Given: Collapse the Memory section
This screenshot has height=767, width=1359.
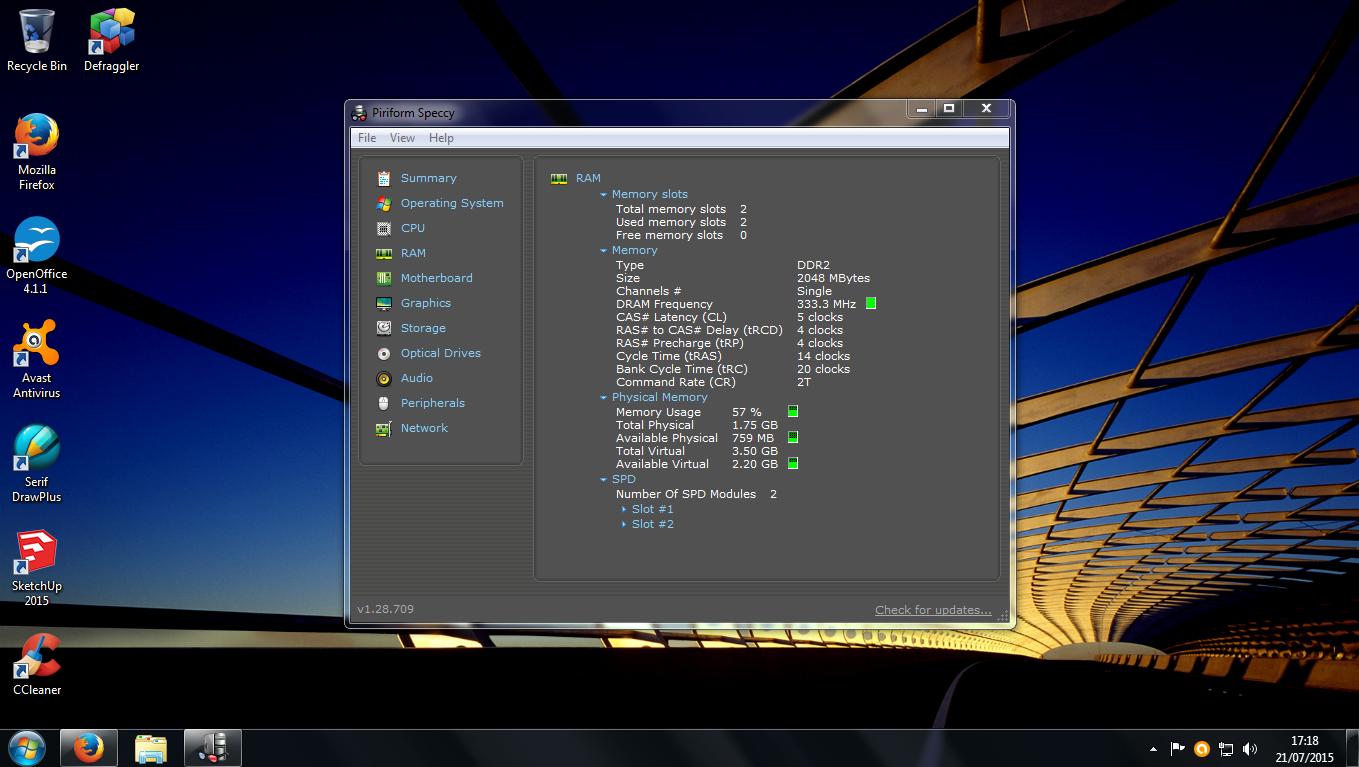Looking at the screenshot, I should 603,251.
